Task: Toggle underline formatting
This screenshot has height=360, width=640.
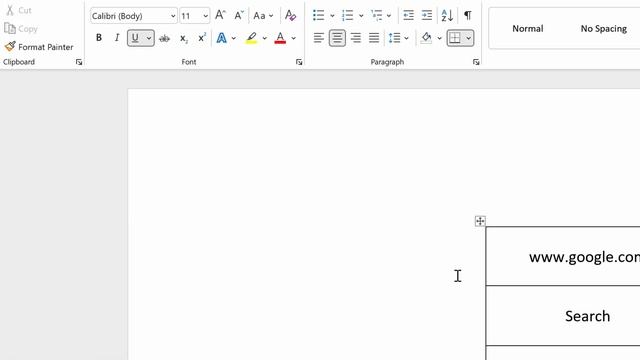Action: point(135,38)
